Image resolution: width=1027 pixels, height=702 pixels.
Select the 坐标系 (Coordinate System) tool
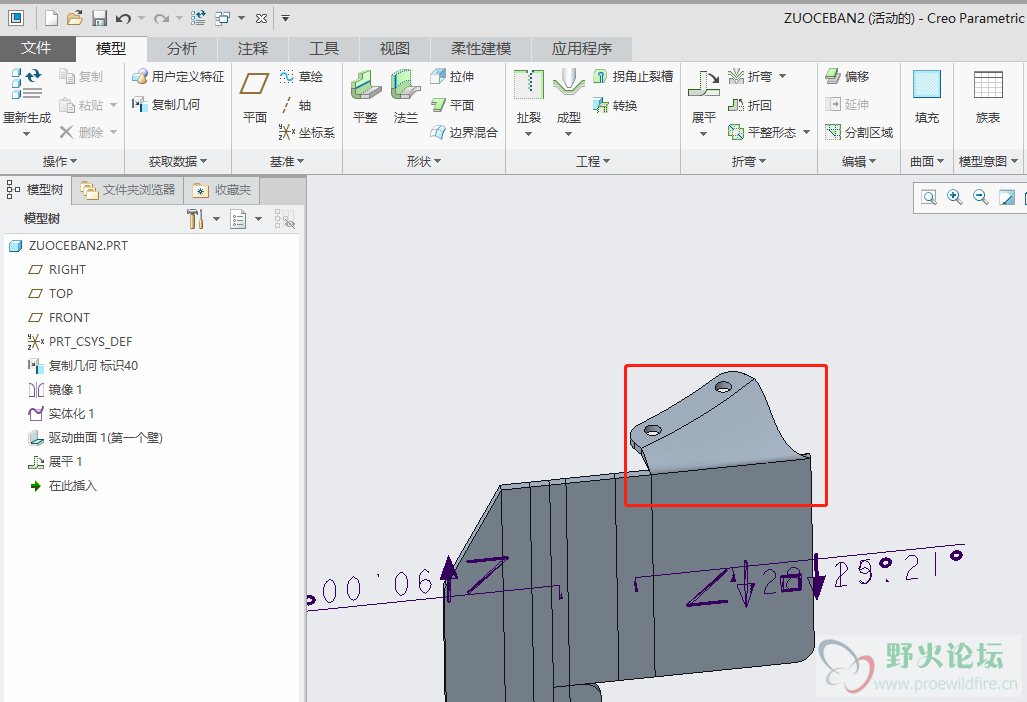[x=307, y=132]
